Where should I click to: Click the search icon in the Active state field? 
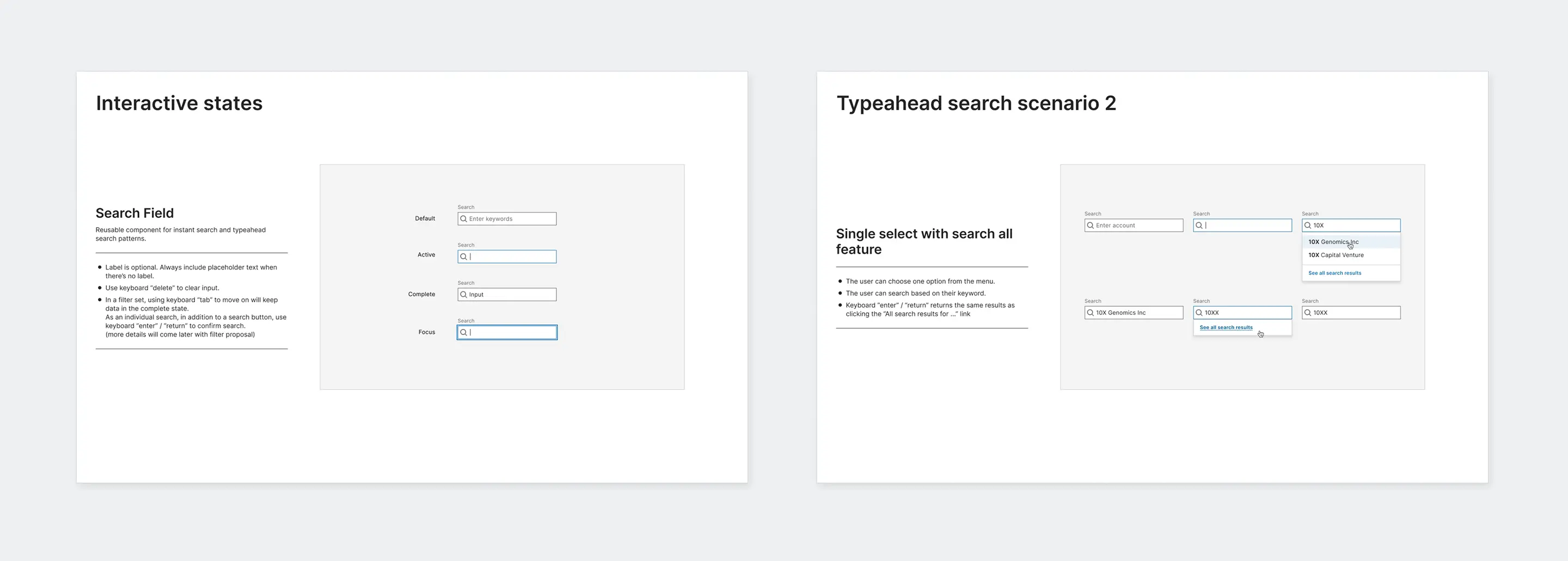pos(463,257)
